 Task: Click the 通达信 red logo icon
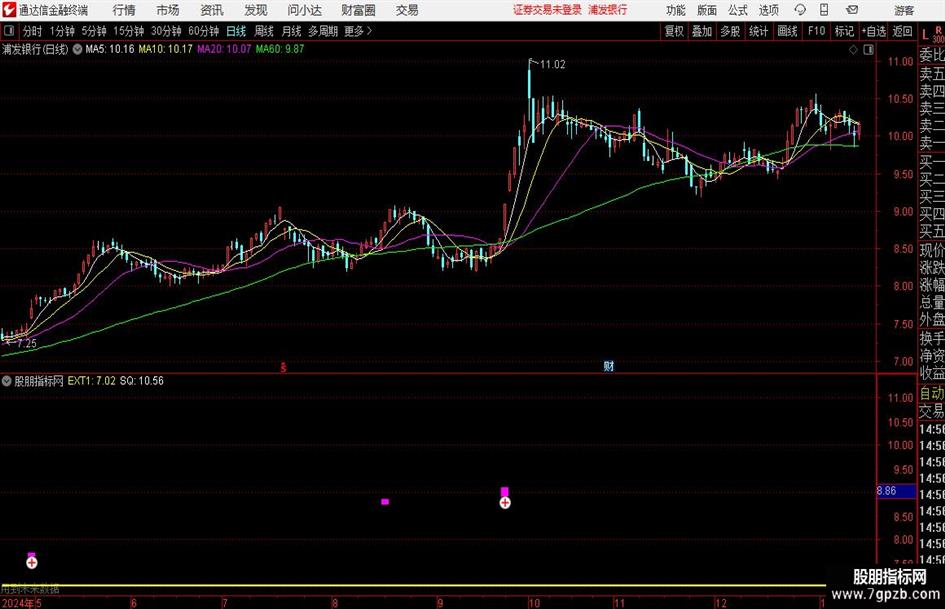[9, 10]
